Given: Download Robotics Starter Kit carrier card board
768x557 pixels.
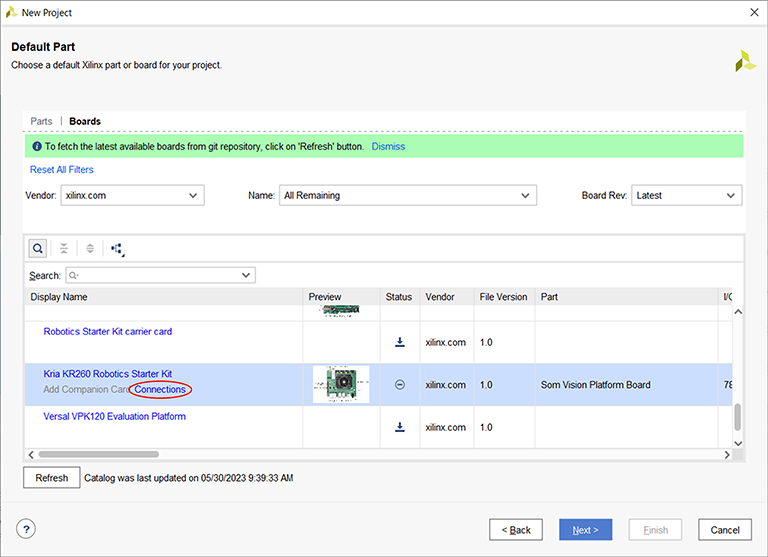Looking at the screenshot, I should [400, 342].
